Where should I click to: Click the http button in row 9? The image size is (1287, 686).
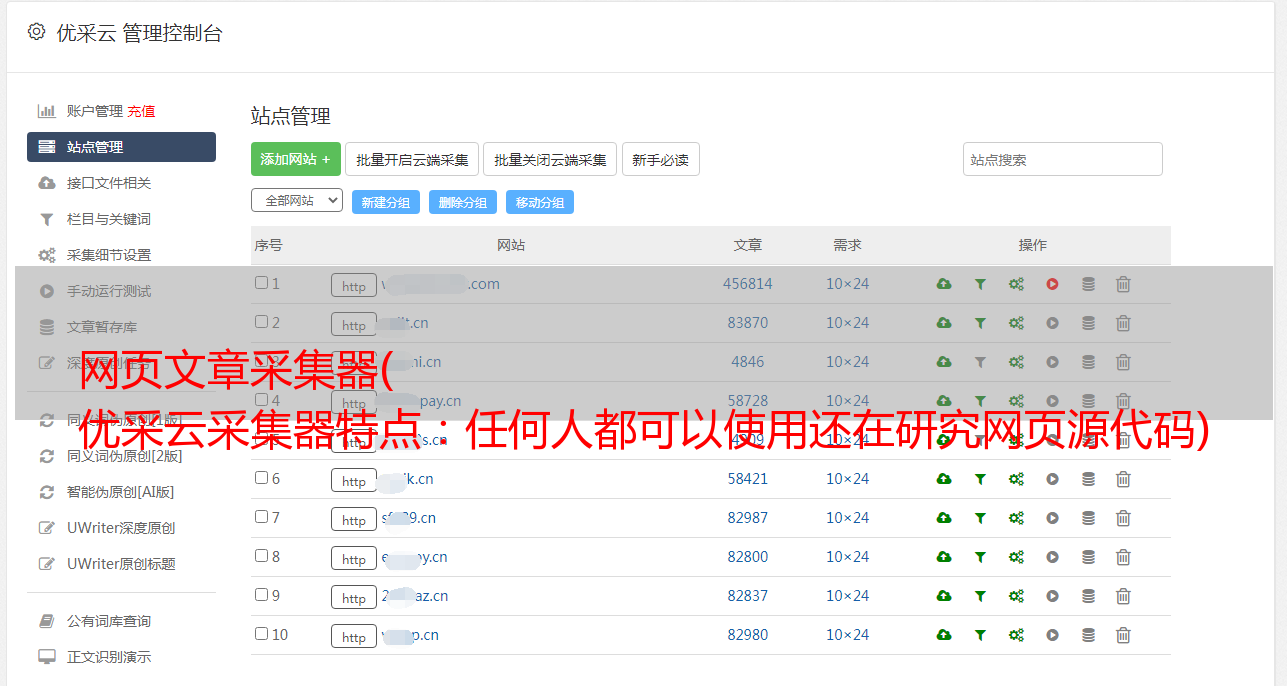354,598
